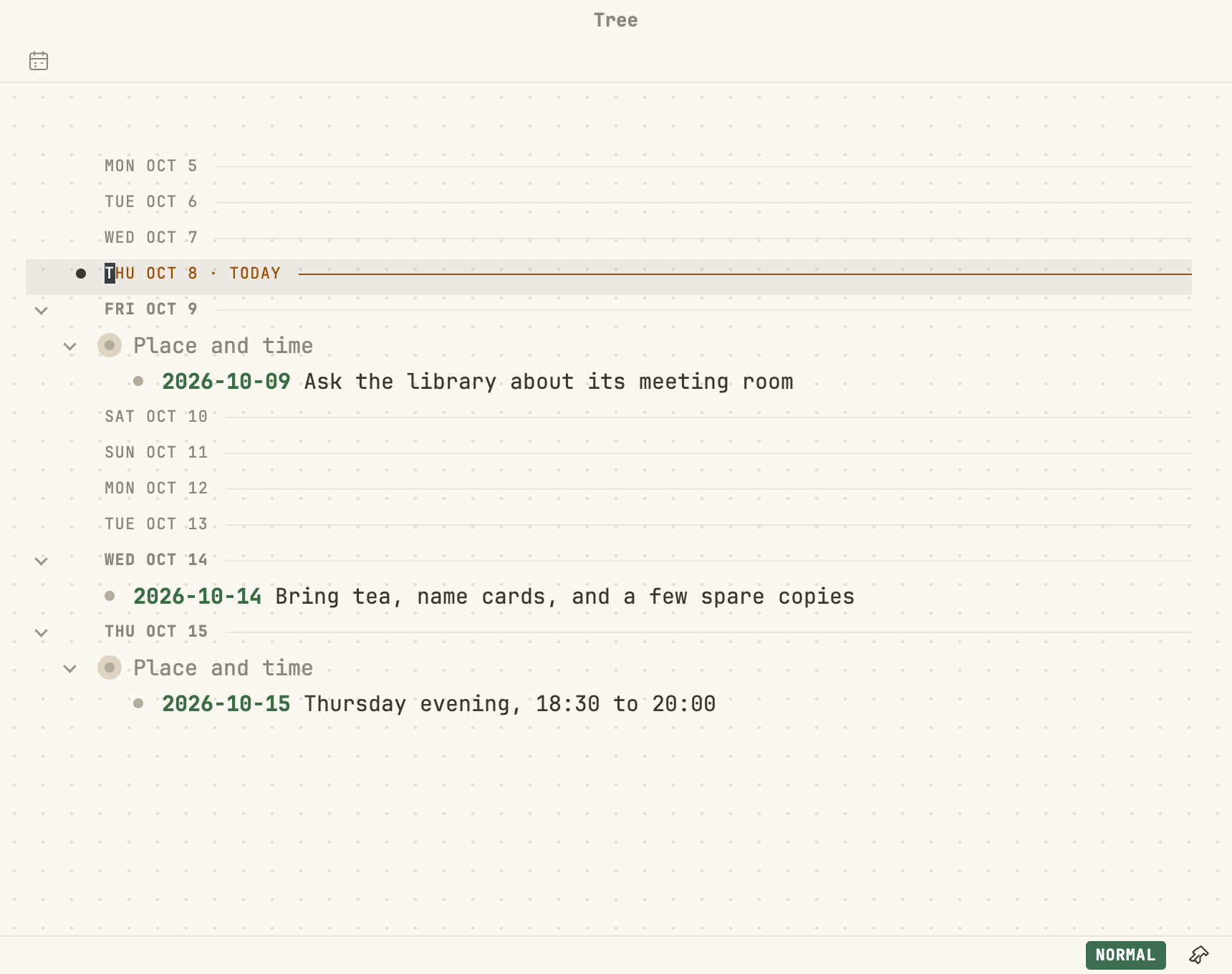Select the SAT OCT 10 day heading
The width and height of the screenshot is (1232, 974).
(x=156, y=417)
